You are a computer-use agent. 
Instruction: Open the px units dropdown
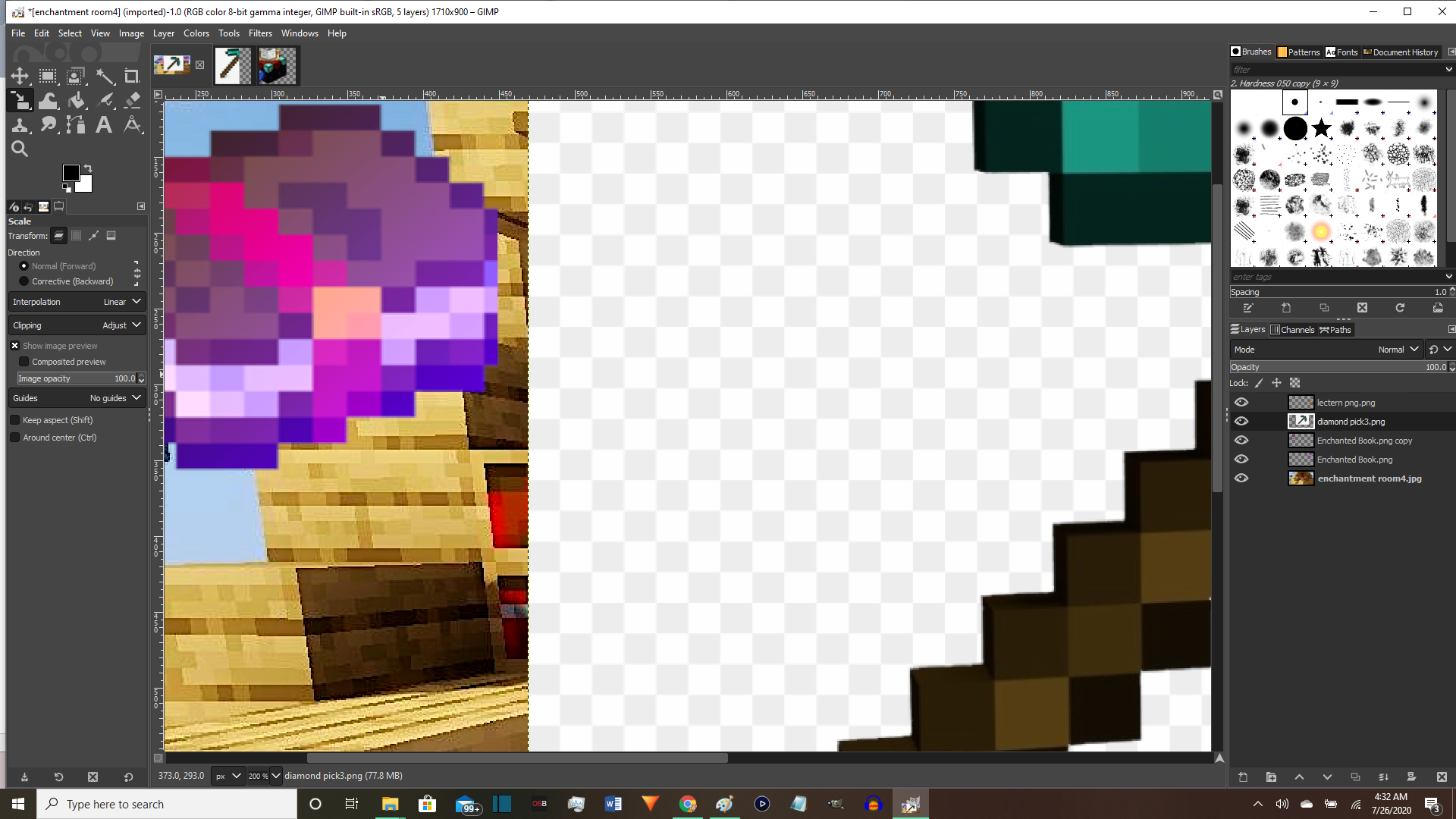[227, 776]
